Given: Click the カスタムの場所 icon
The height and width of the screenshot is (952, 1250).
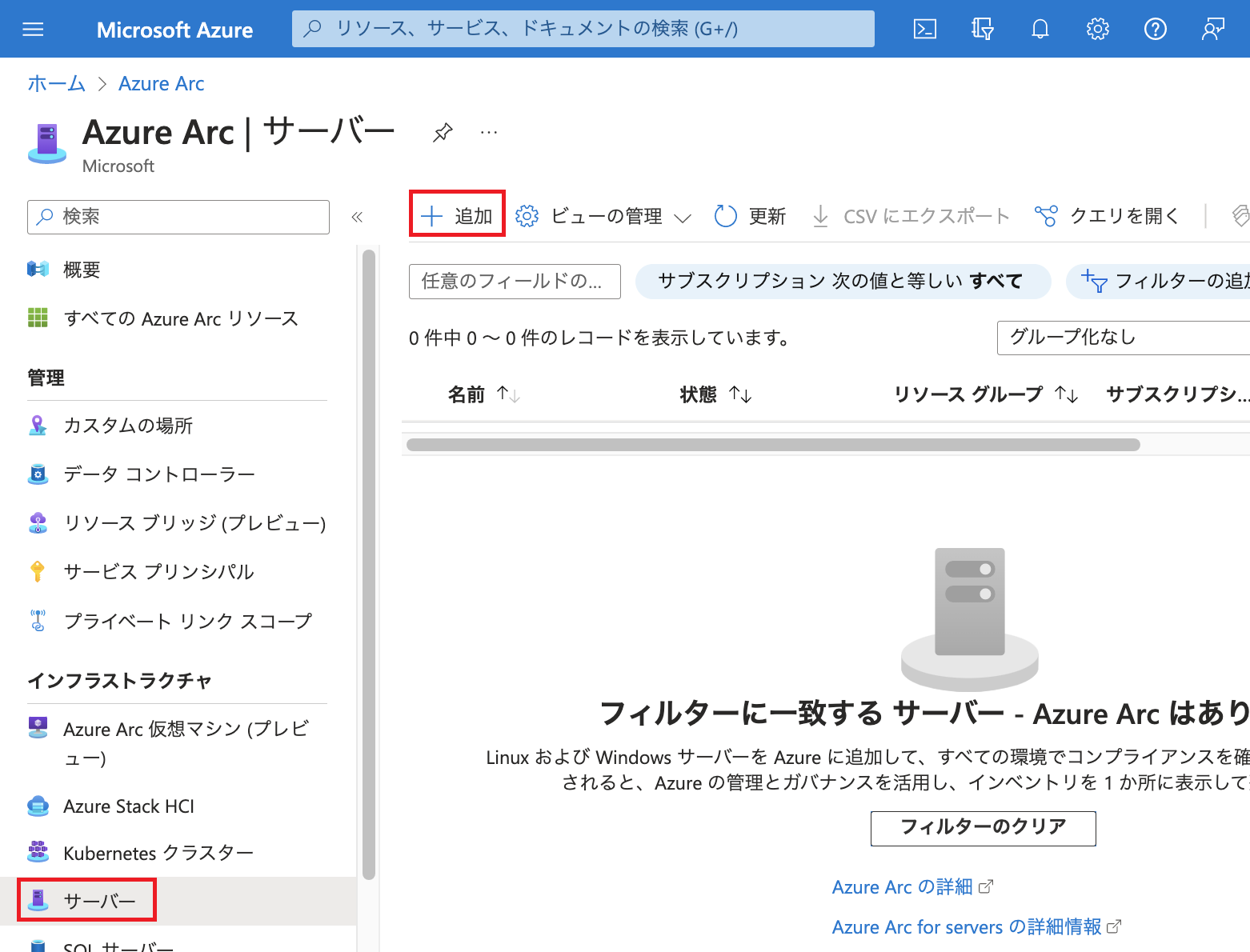Looking at the screenshot, I should point(38,425).
